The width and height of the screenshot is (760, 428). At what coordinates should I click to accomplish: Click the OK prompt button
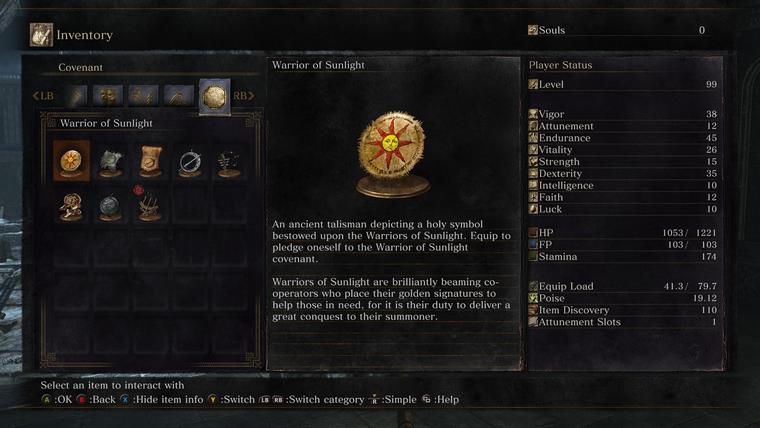coord(57,399)
